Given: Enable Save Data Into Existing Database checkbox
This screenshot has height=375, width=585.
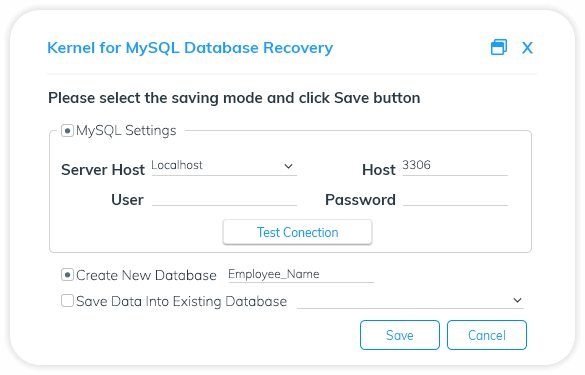Looking at the screenshot, I should tap(67, 301).
